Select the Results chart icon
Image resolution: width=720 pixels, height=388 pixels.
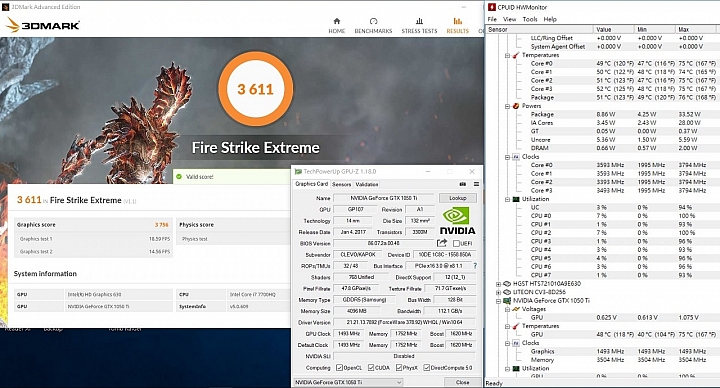458,21
